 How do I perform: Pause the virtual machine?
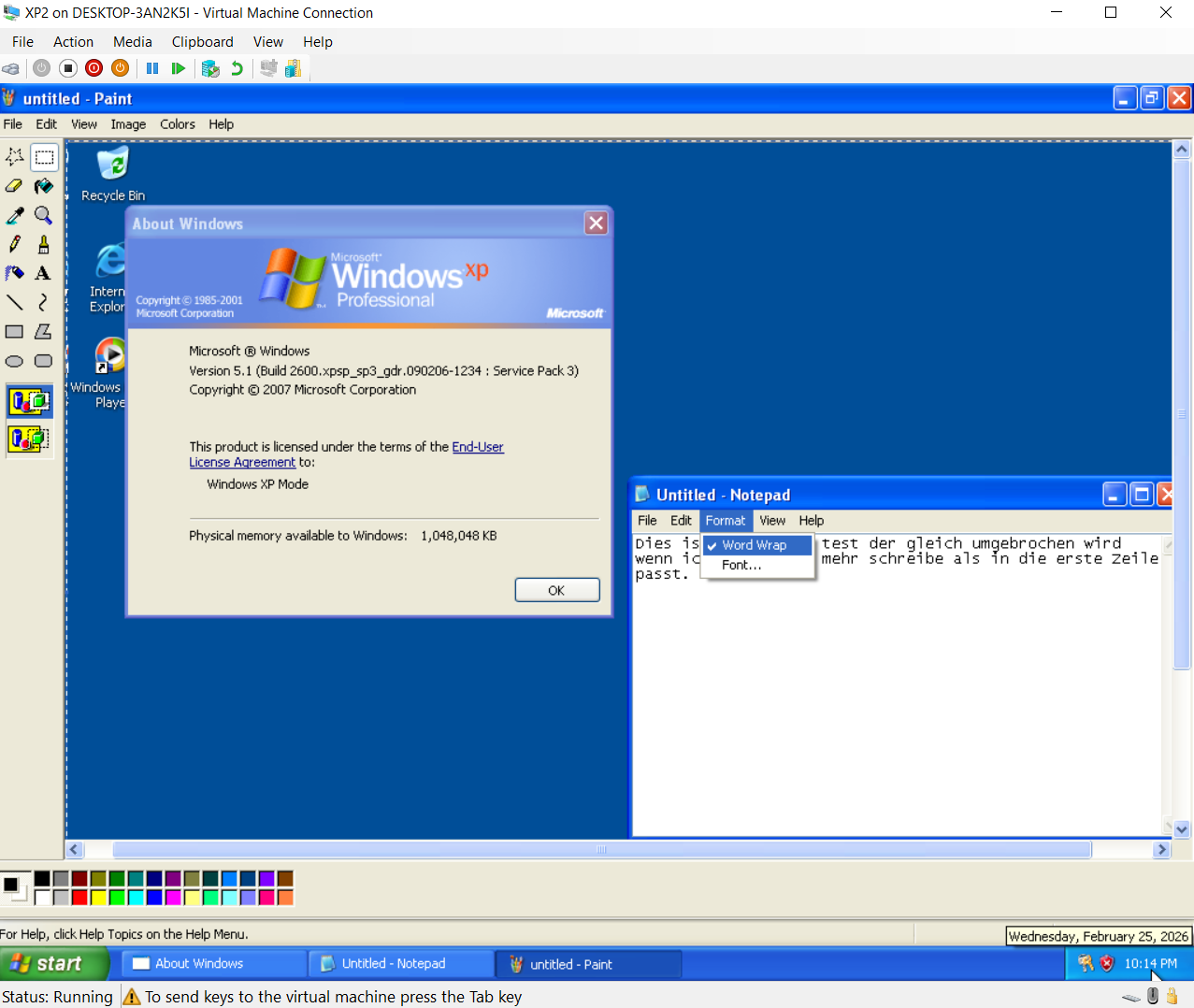tap(152, 68)
